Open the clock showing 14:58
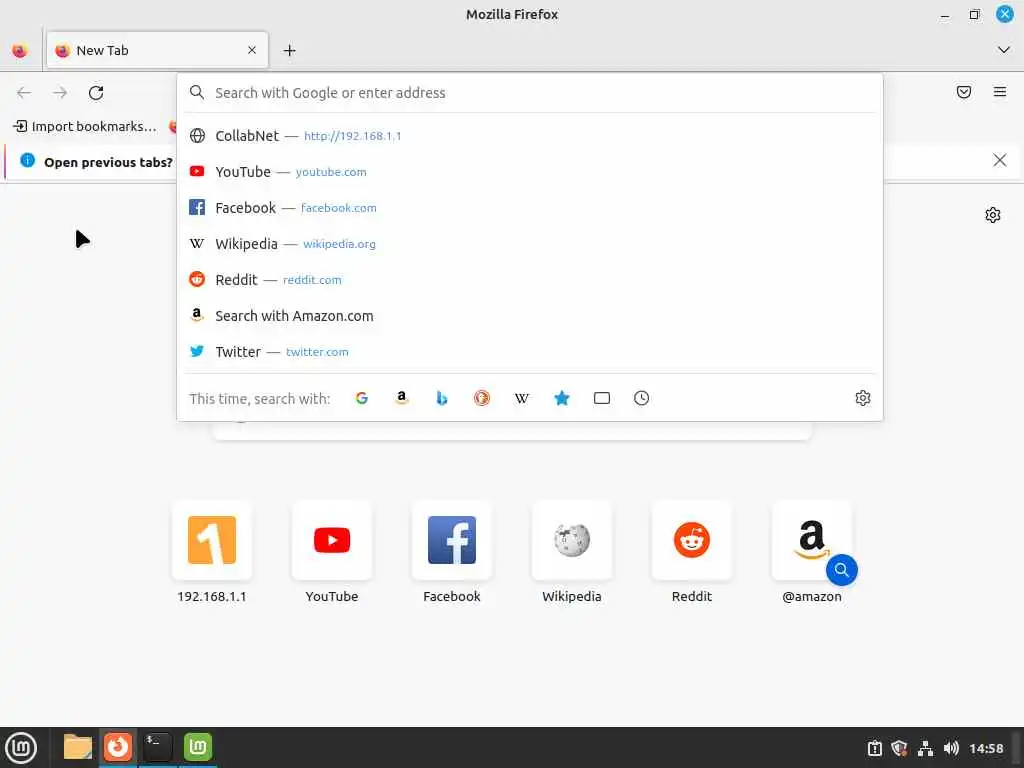The width and height of the screenshot is (1024, 768). coord(986,748)
